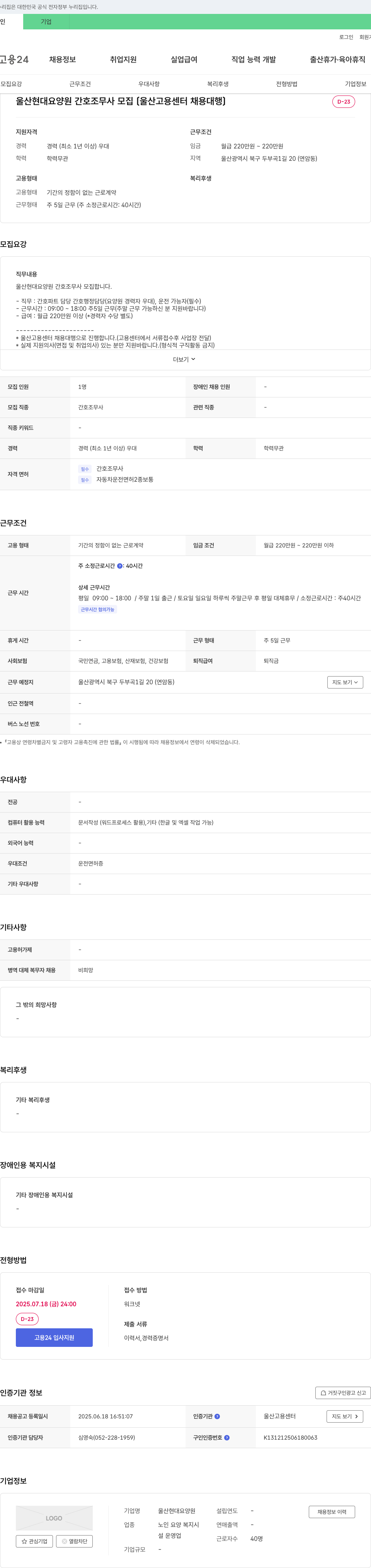Open 채용정보 main menu
The height and width of the screenshot is (1568, 371).
(63, 60)
